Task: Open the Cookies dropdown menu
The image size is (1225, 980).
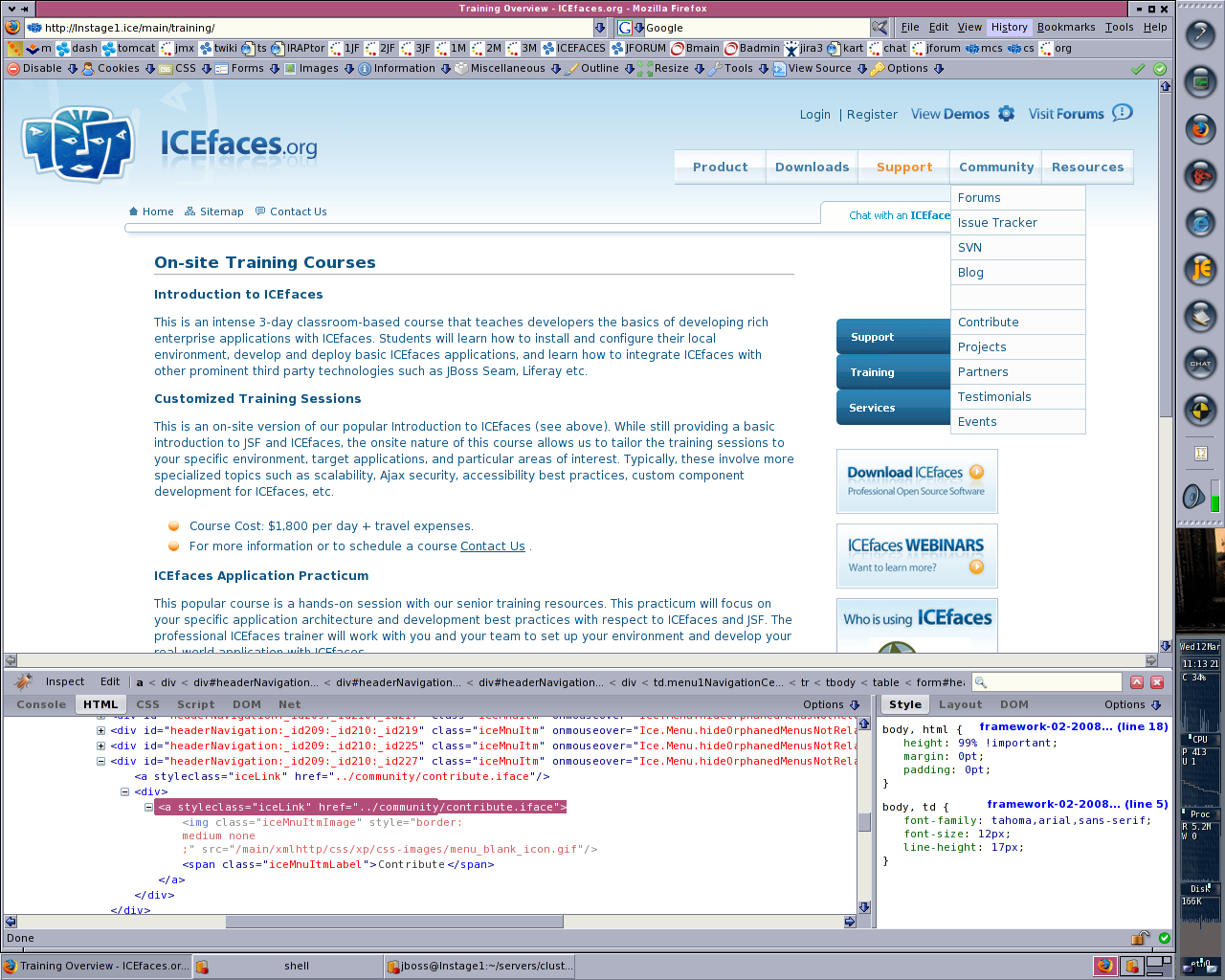Action: pos(119,69)
